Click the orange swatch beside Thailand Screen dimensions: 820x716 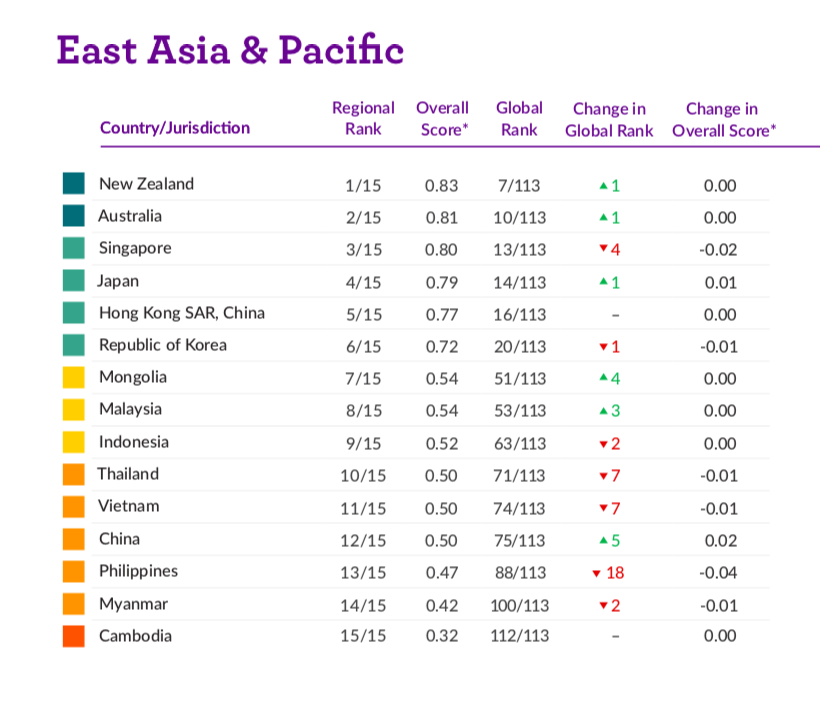pyautogui.click(x=74, y=475)
